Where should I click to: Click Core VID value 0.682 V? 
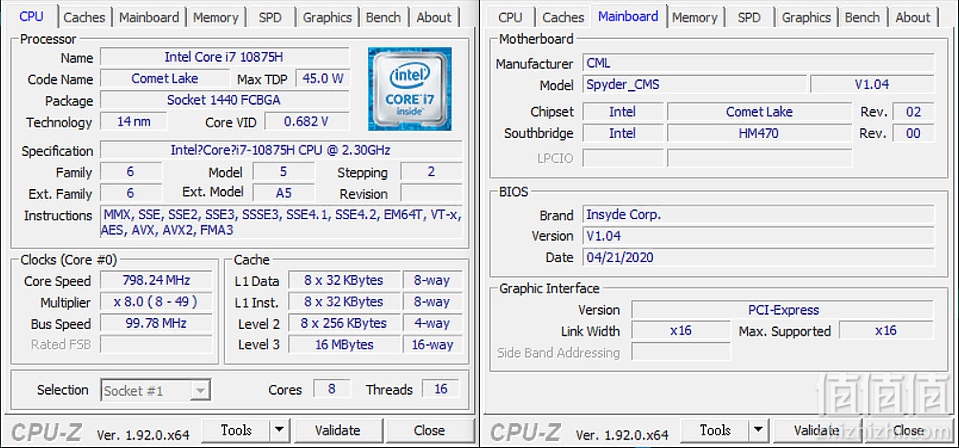coord(306,121)
